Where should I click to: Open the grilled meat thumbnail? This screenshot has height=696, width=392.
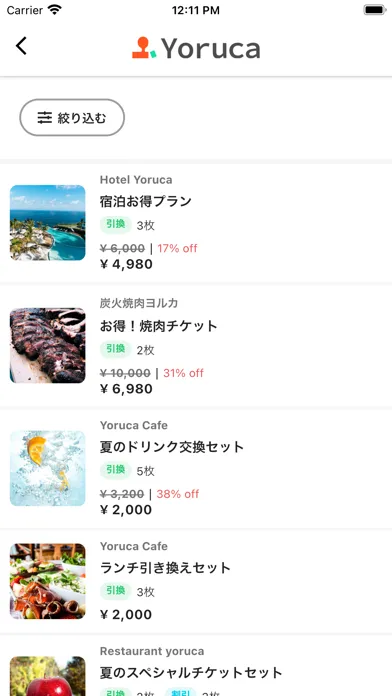coord(48,345)
